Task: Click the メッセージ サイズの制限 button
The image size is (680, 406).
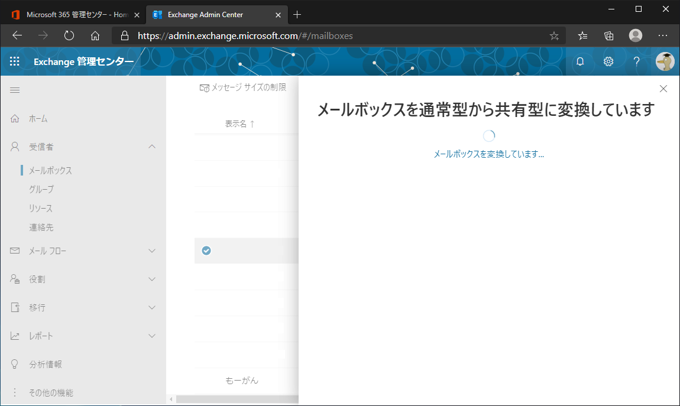Action: pyautogui.click(x=243, y=88)
